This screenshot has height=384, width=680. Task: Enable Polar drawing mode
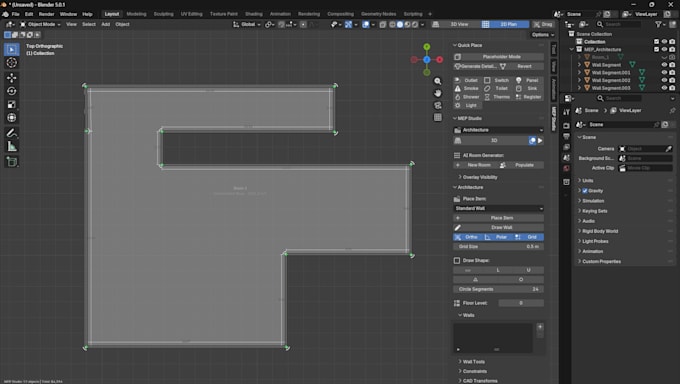(497, 237)
